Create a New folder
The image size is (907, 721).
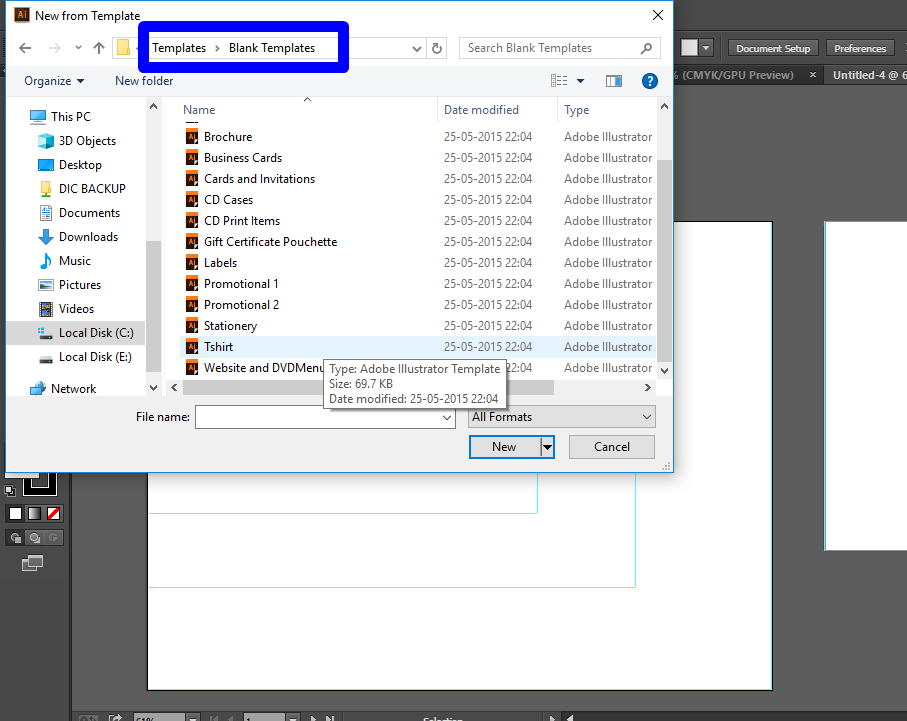coord(144,81)
